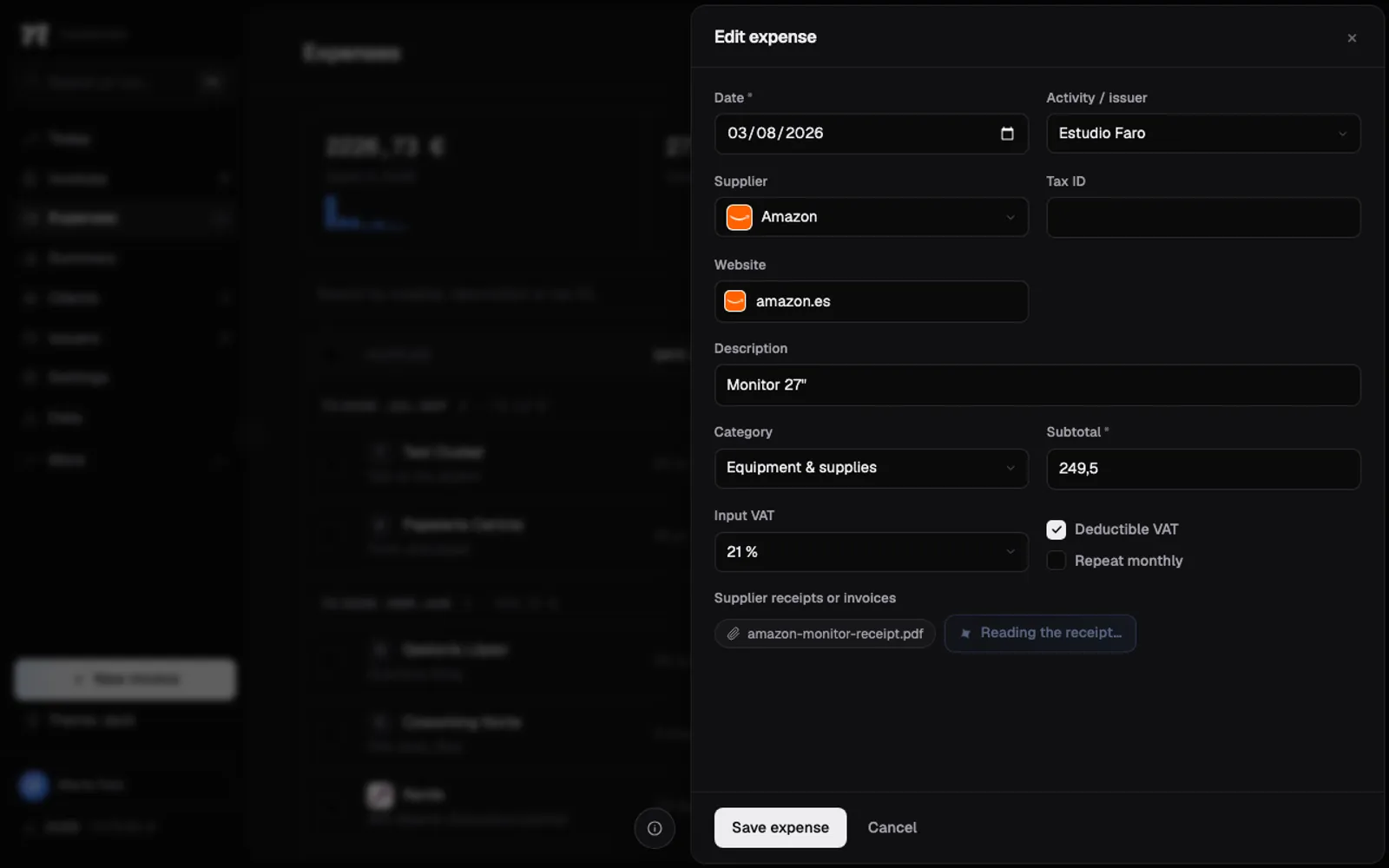
Task: Click the Deductible VAT label
Action: click(x=1126, y=529)
